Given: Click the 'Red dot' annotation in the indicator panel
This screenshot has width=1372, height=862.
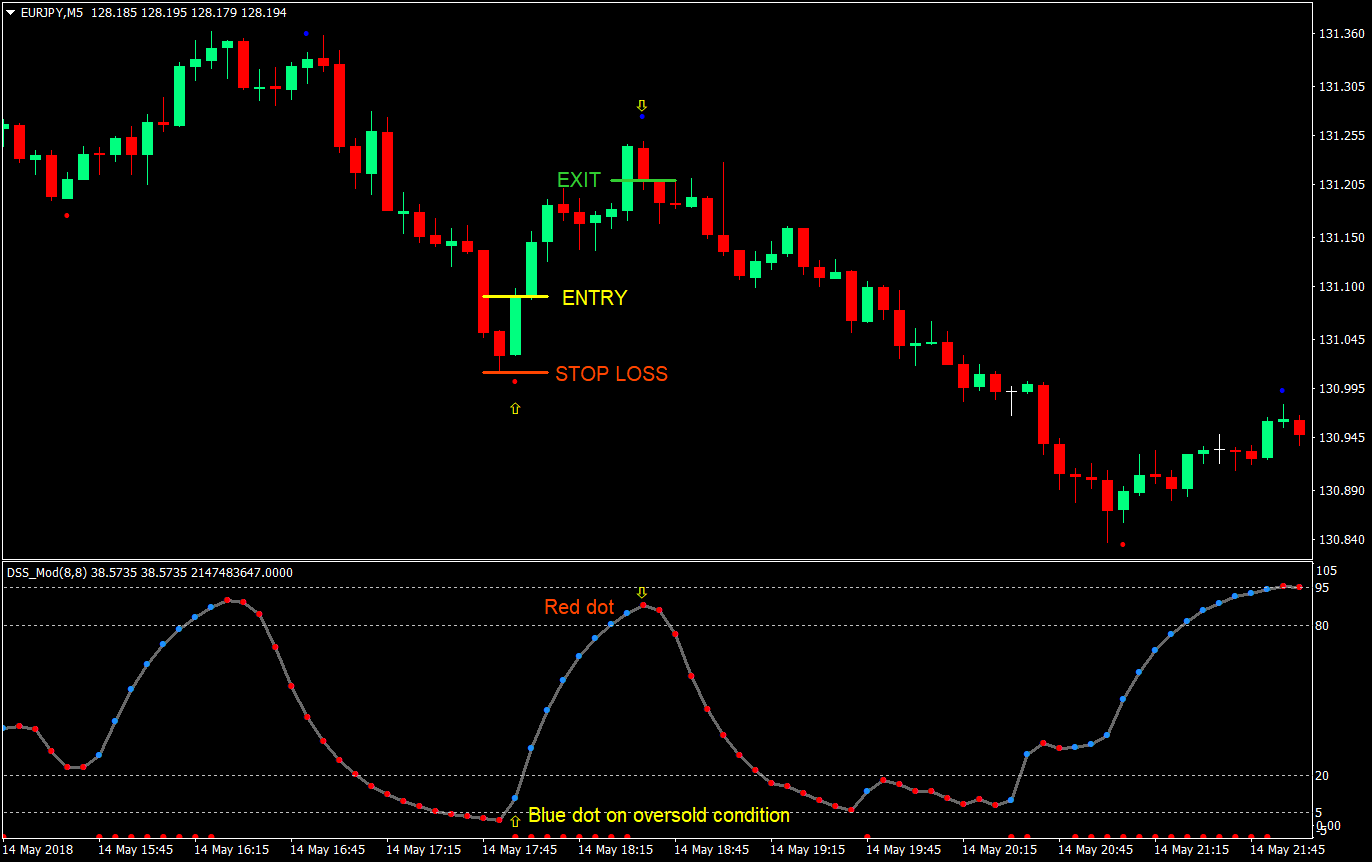Looking at the screenshot, I should tap(579, 607).
